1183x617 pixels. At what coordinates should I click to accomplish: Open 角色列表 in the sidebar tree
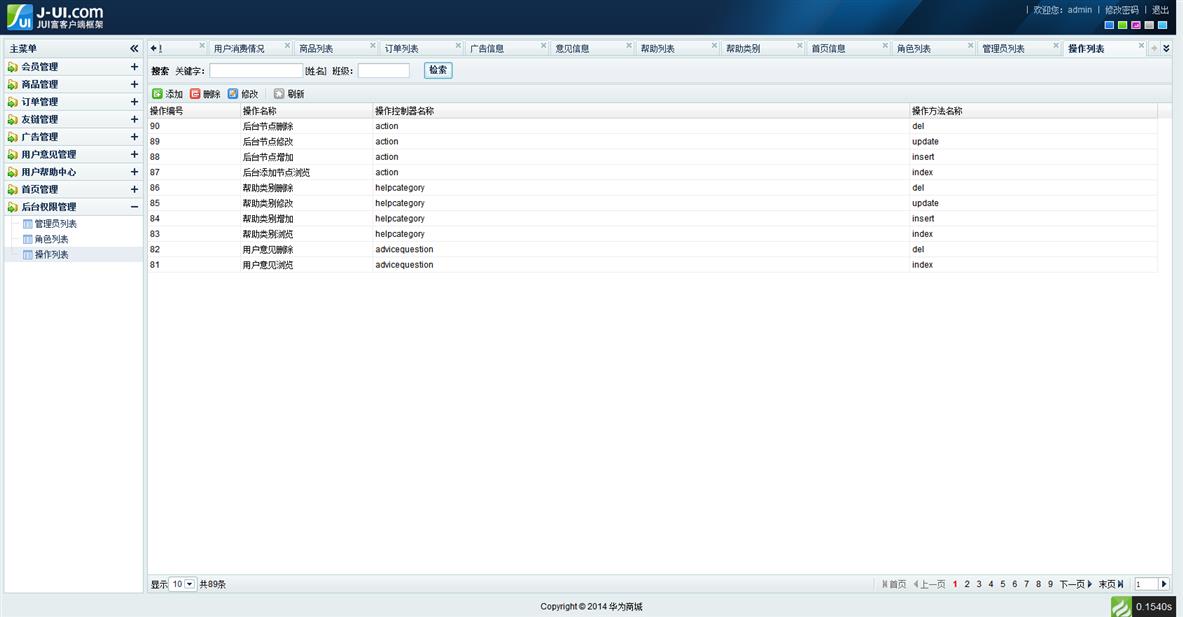[51, 238]
